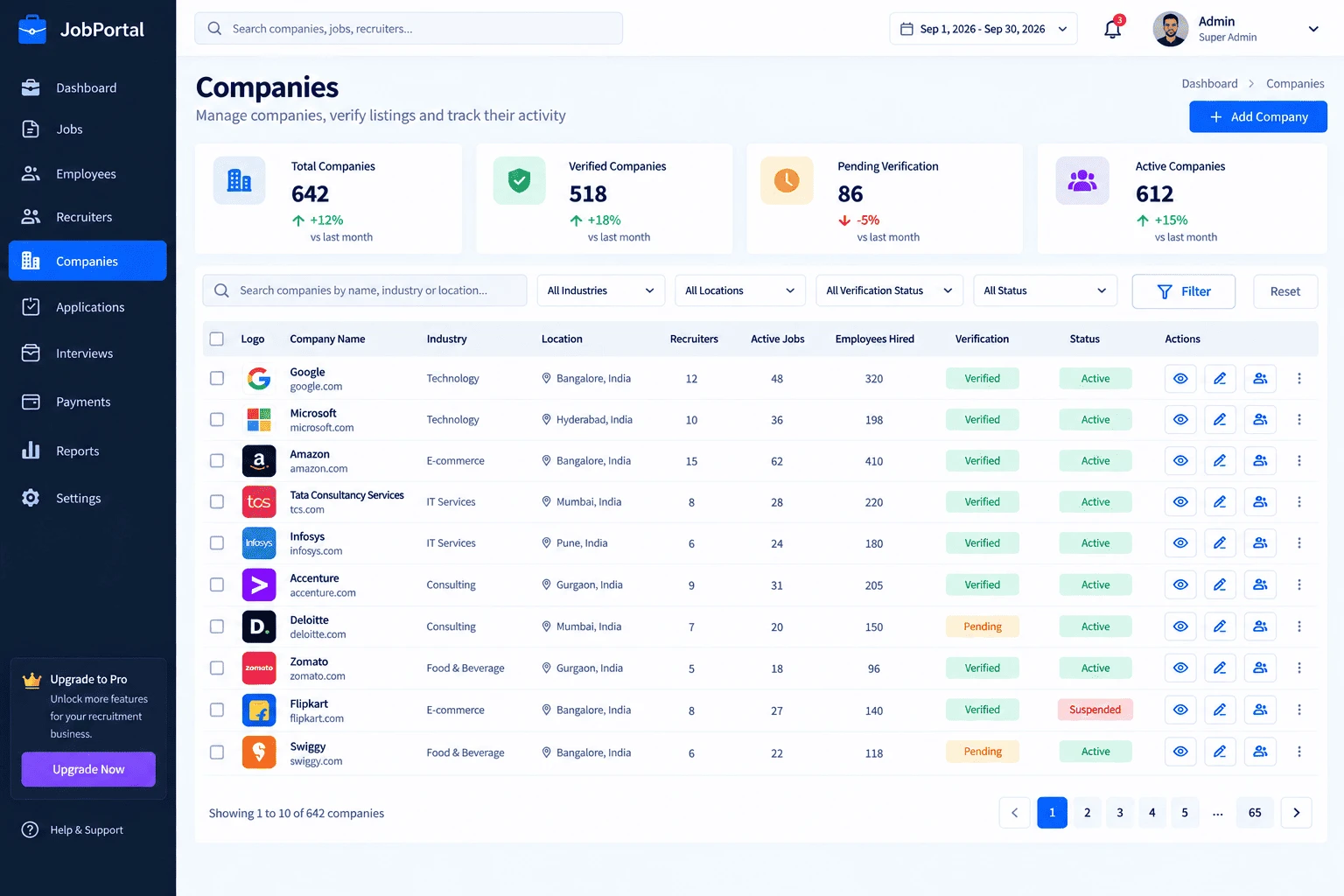Click the Filter button
1344x896 pixels.
(1184, 291)
